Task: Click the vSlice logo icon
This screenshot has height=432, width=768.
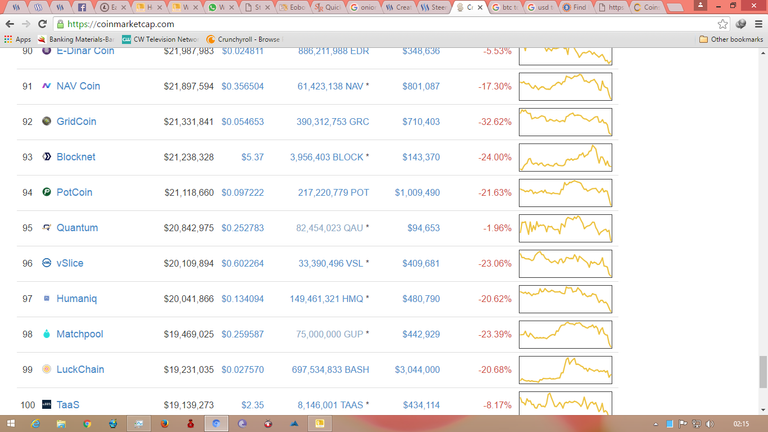Action: pyautogui.click(x=47, y=263)
